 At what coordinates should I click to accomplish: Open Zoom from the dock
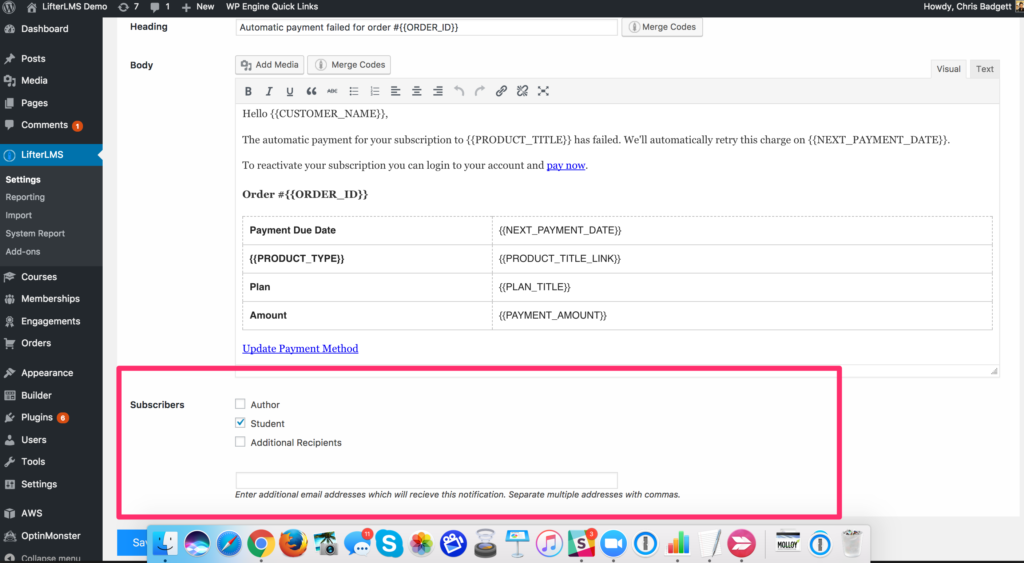tap(613, 543)
